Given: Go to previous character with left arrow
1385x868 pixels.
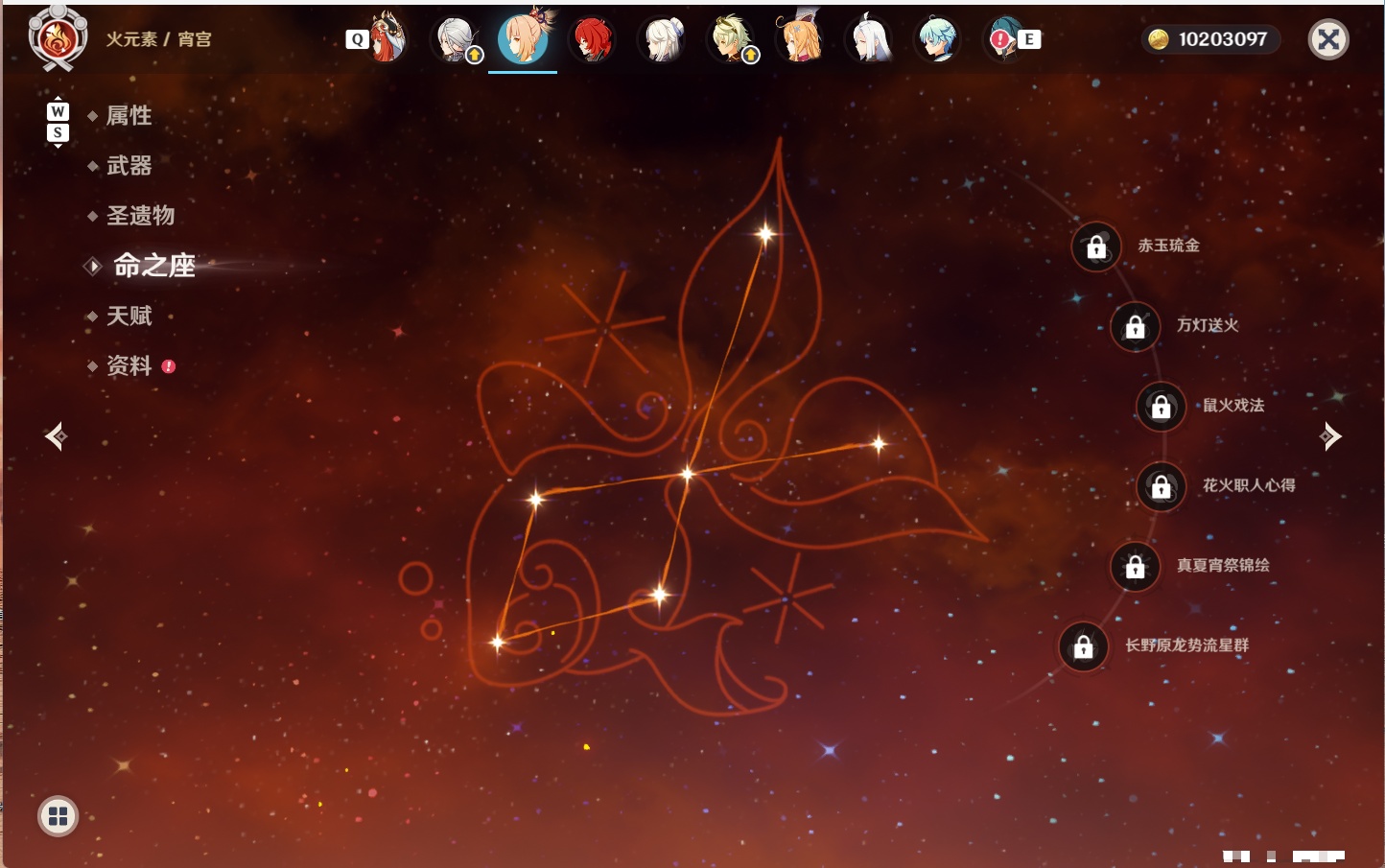Looking at the screenshot, I should point(57,436).
